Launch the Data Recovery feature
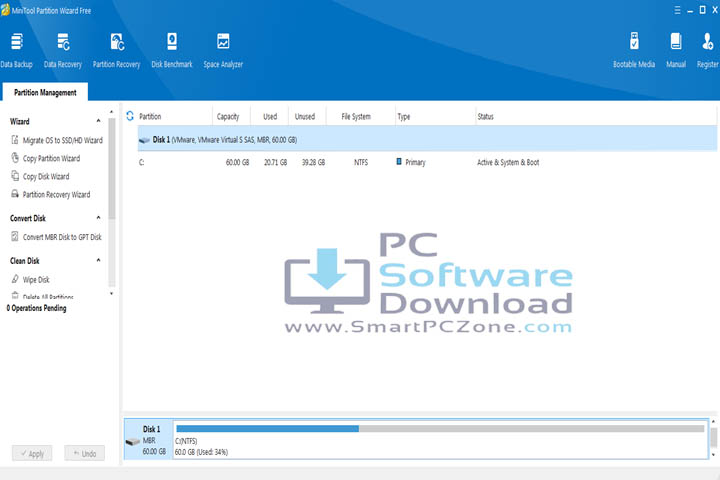Image resolution: width=720 pixels, height=480 pixels. 63,51
